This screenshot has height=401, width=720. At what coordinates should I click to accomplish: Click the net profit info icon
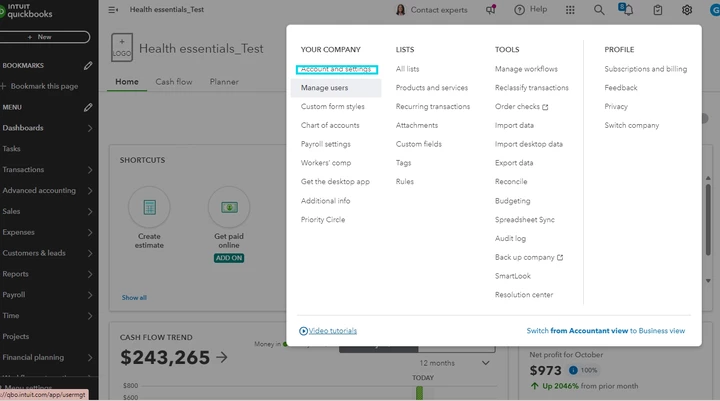pyautogui.click(x=573, y=370)
